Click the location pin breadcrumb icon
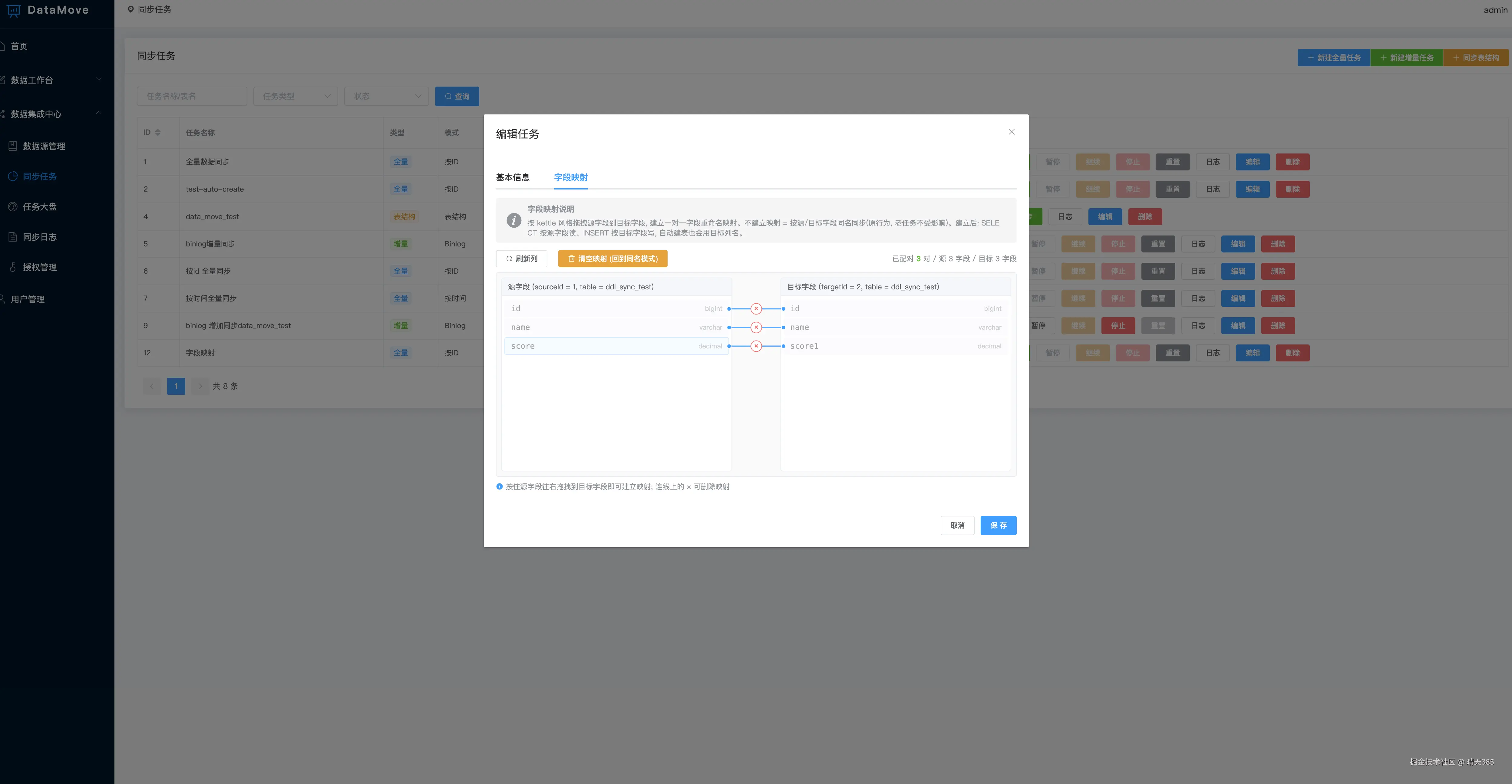This screenshot has width=1512, height=784. pyautogui.click(x=130, y=9)
